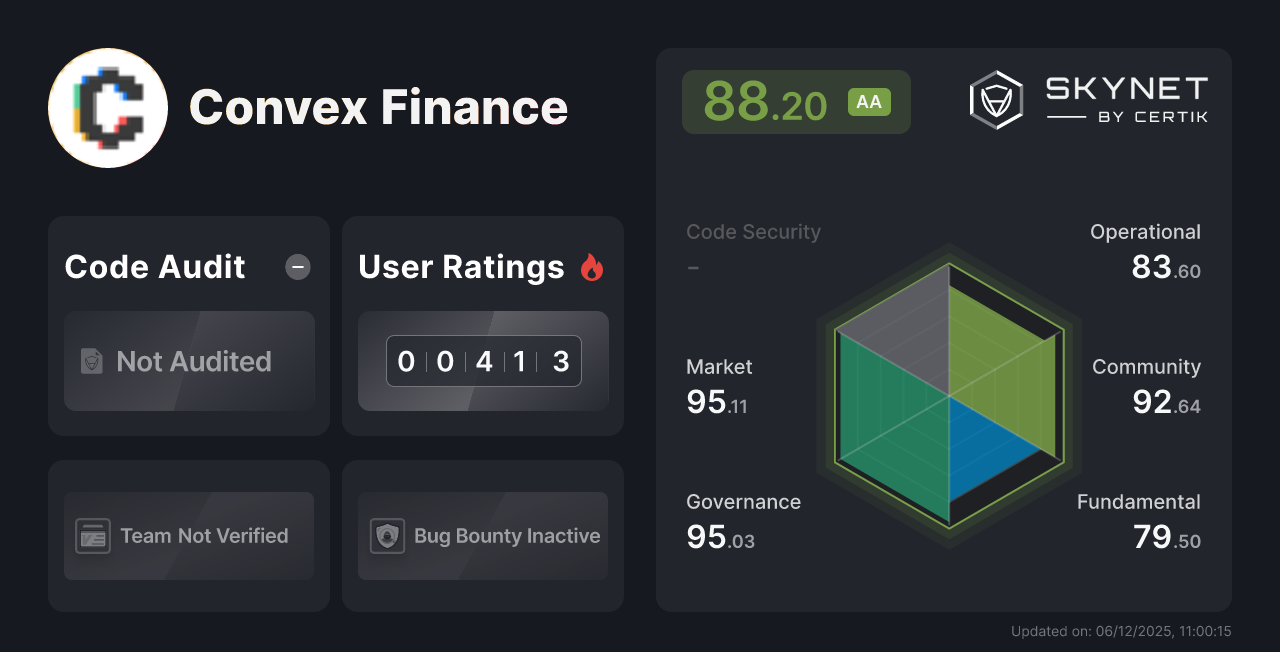Click the bug shield icon for Bug Bounty
Viewport: 1280px width, 652px height.
coord(386,536)
